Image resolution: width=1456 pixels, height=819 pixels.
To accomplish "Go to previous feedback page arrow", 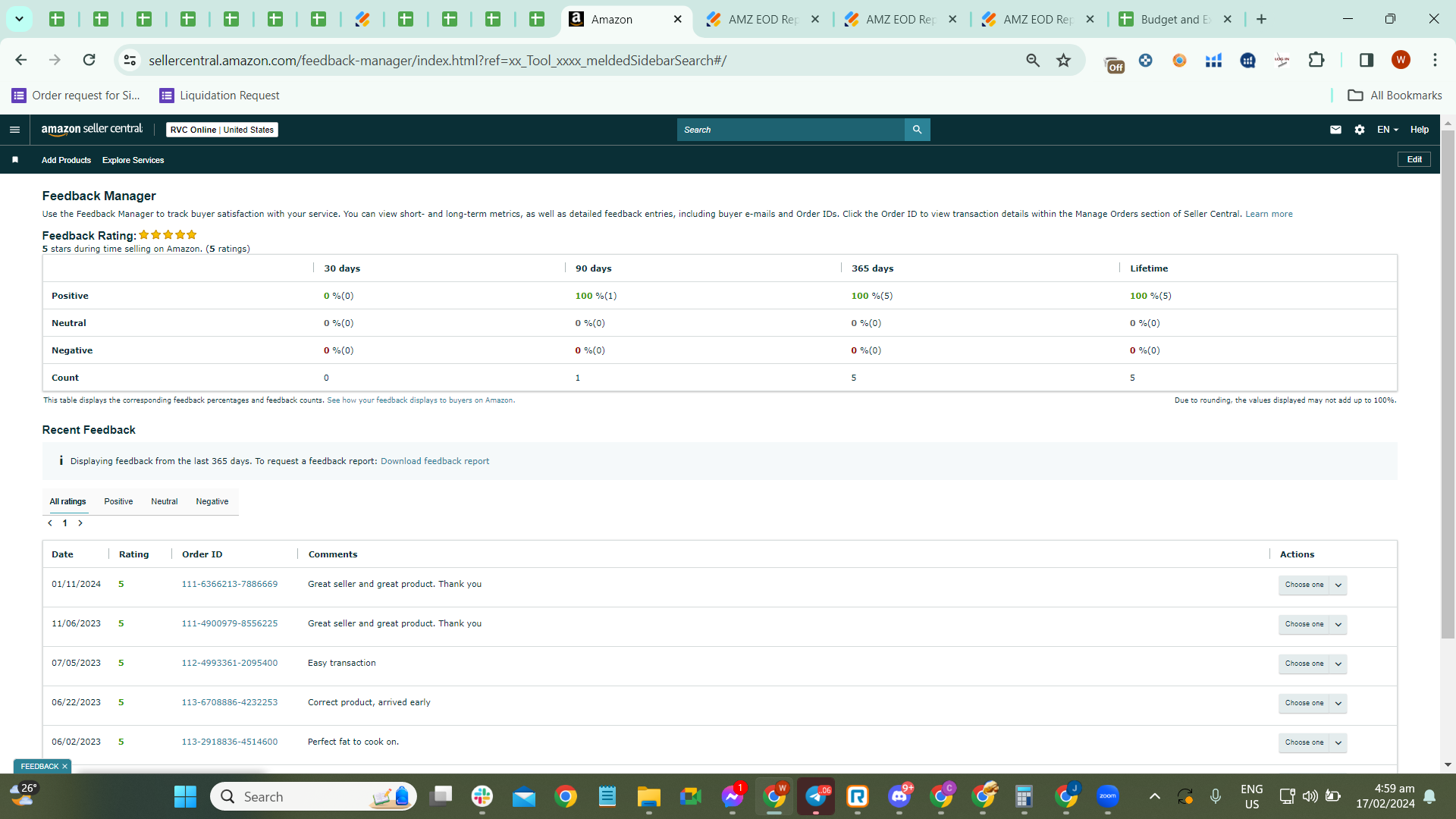I will click(50, 523).
